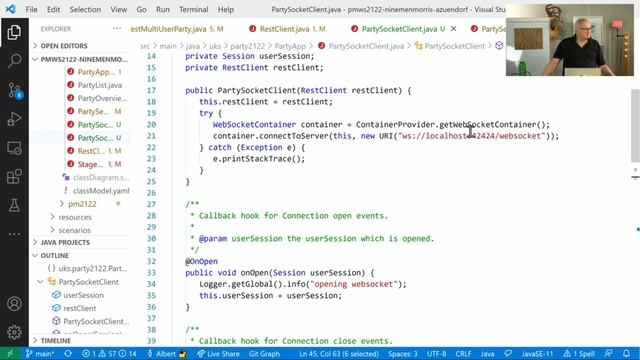Click the 1 Spell status item
The width and height of the screenshot is (640, 360).
(x=579, y=354)
